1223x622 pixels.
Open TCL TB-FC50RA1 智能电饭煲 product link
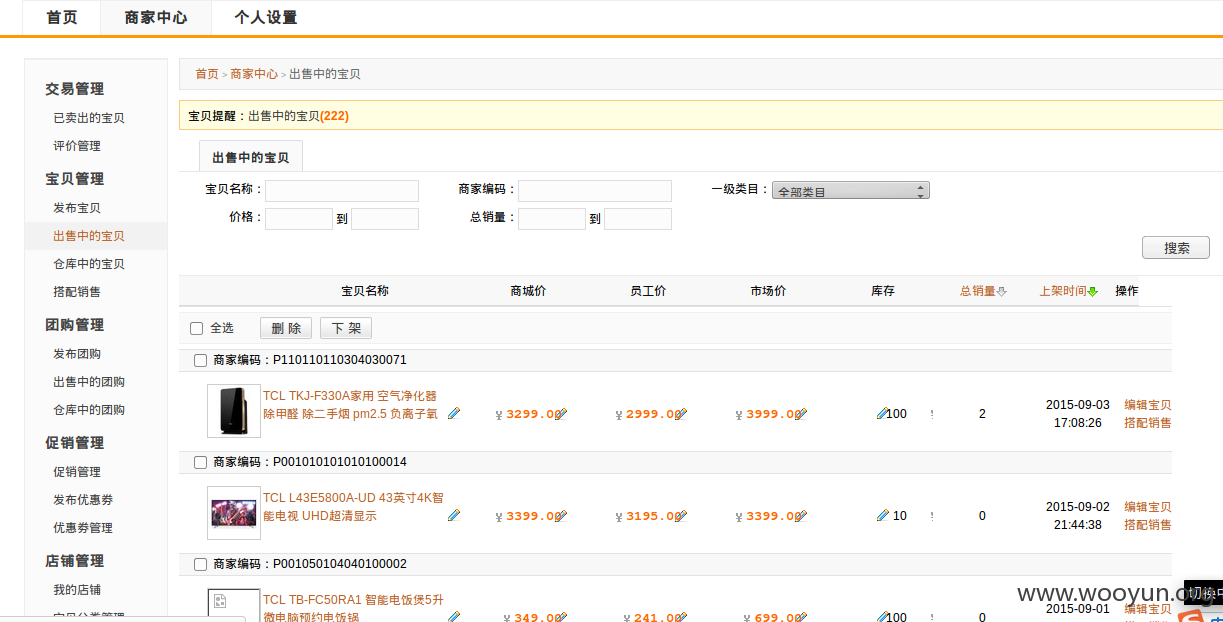click(353, 608)
